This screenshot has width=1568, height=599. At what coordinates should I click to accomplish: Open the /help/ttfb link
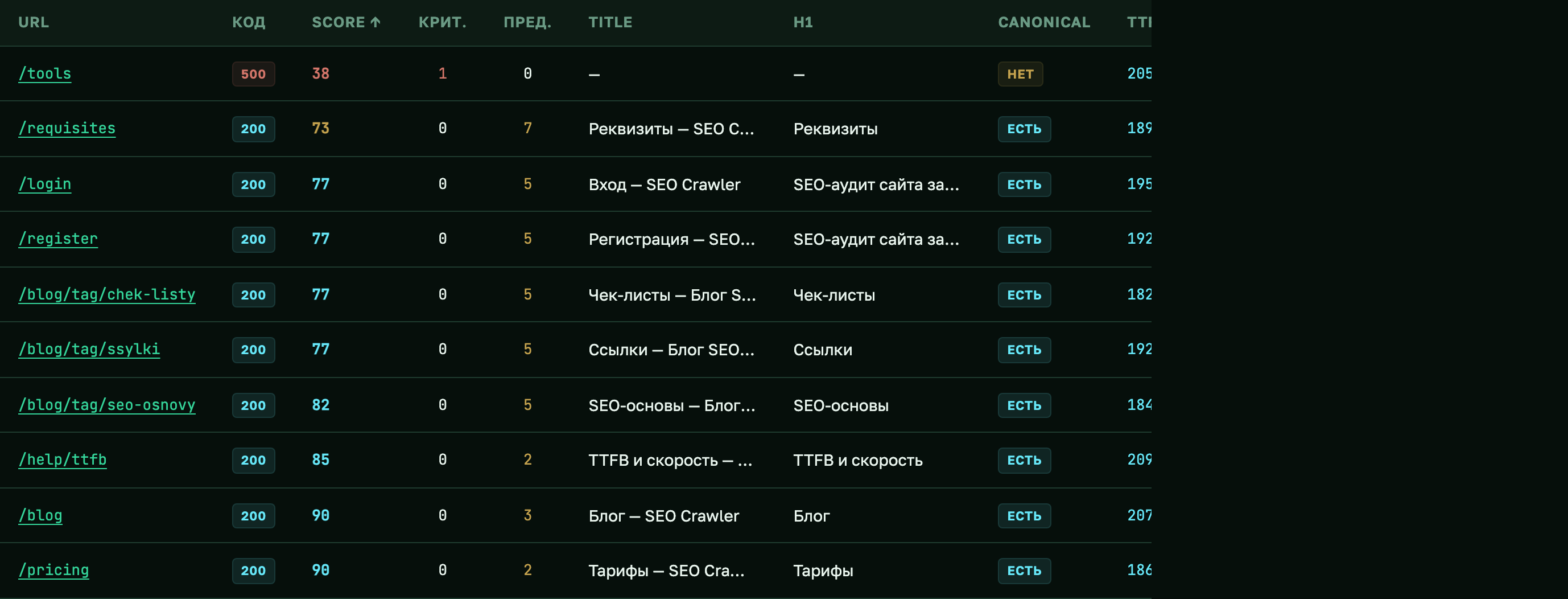[x=62, y=460]
